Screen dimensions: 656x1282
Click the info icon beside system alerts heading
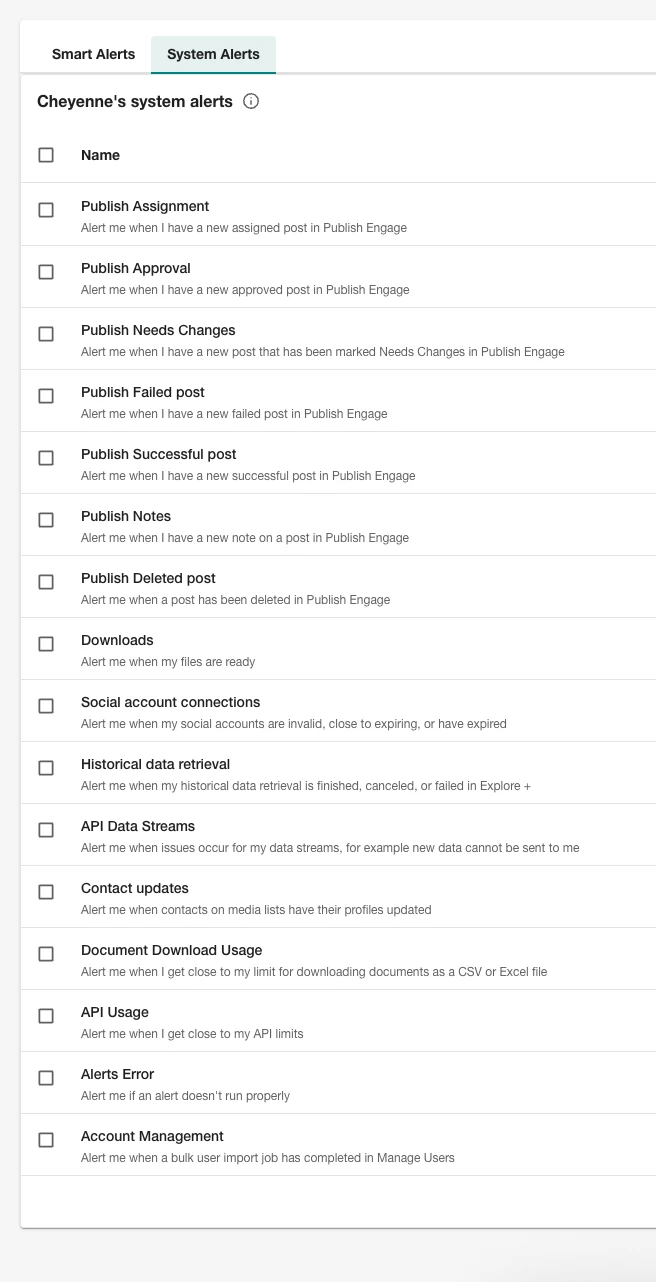click(x=251, y=101)
